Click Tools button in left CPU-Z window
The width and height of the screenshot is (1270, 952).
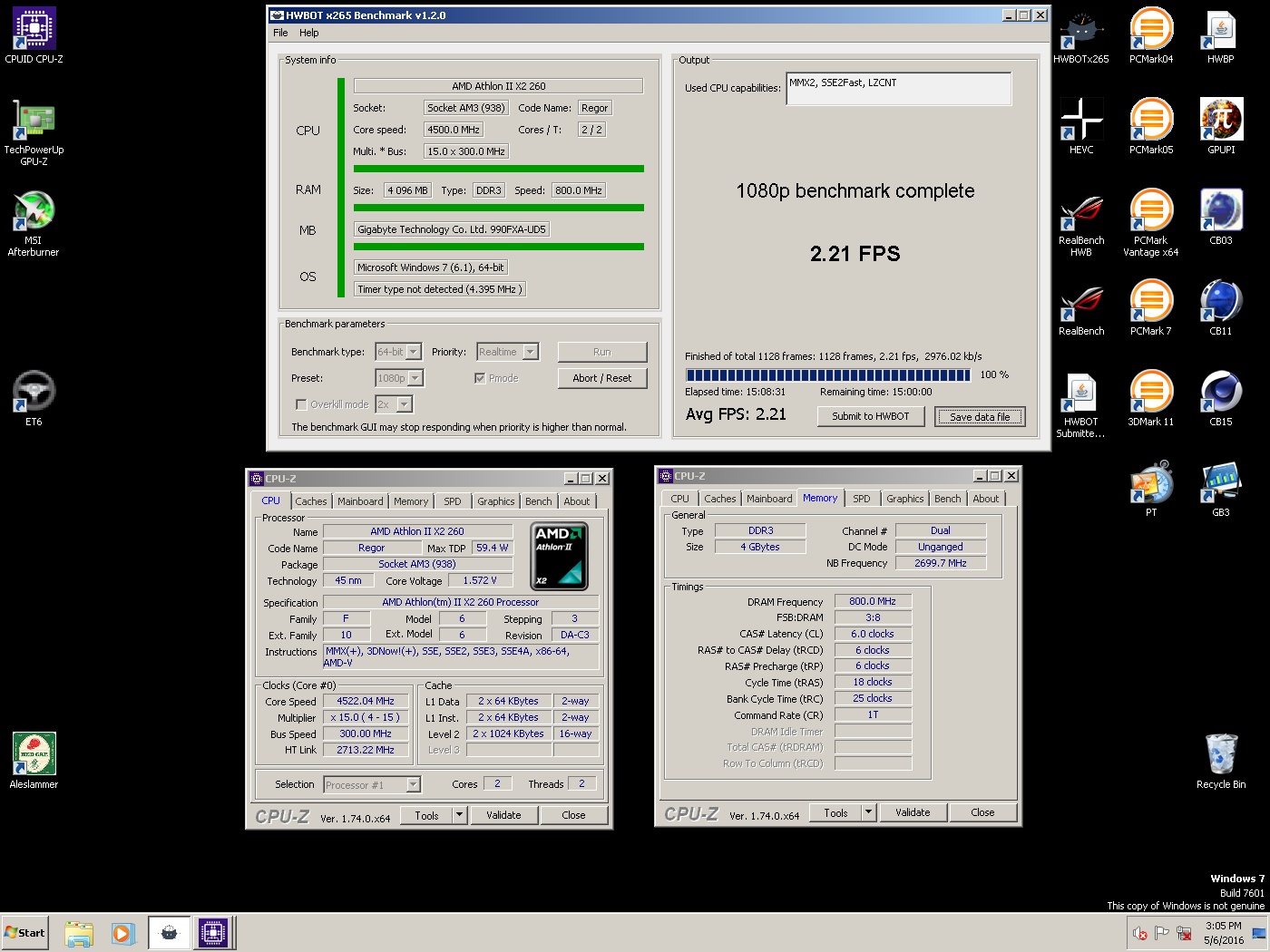click(426, 815)
